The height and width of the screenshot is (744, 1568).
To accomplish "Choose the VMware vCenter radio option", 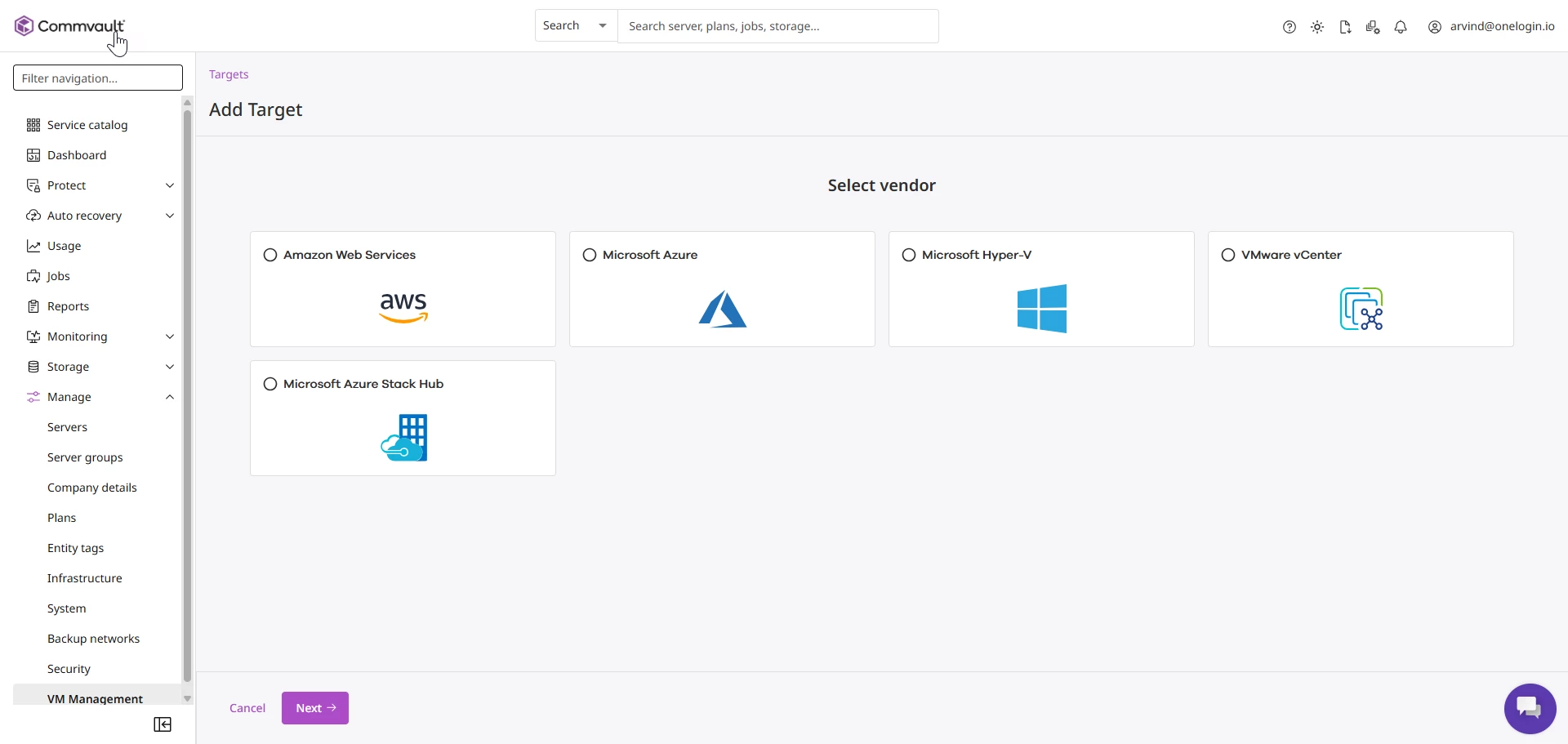I will point(1228,255).
